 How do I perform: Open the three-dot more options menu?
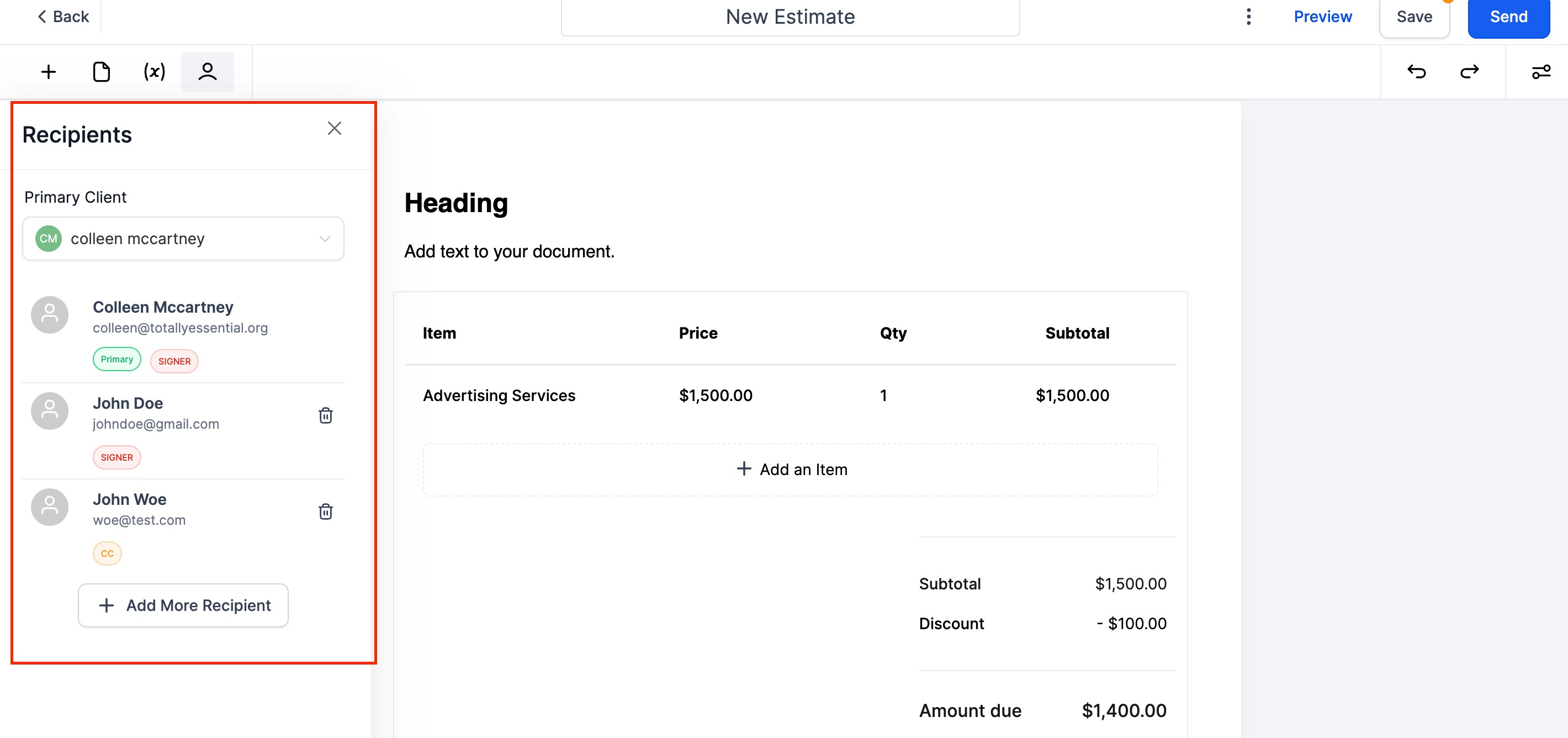pyautogui.click(x=1248, y=17)
